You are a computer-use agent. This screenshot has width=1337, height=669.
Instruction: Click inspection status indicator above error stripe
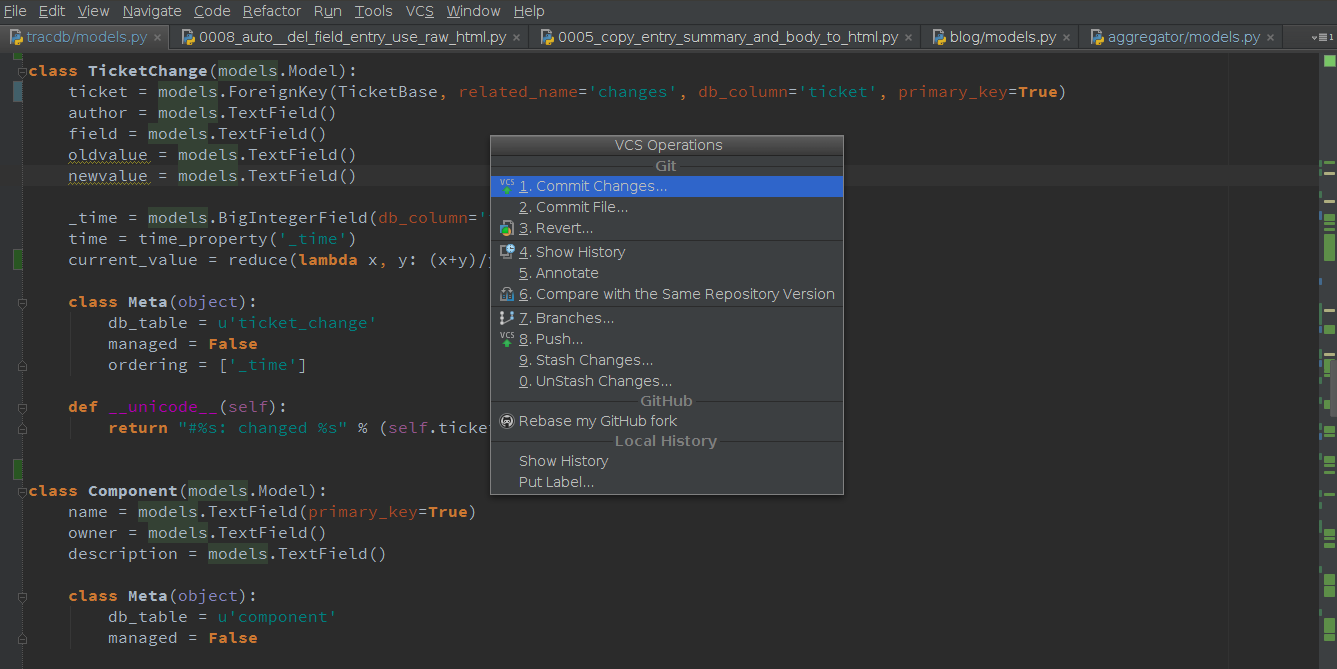[x=1330, y=63]
